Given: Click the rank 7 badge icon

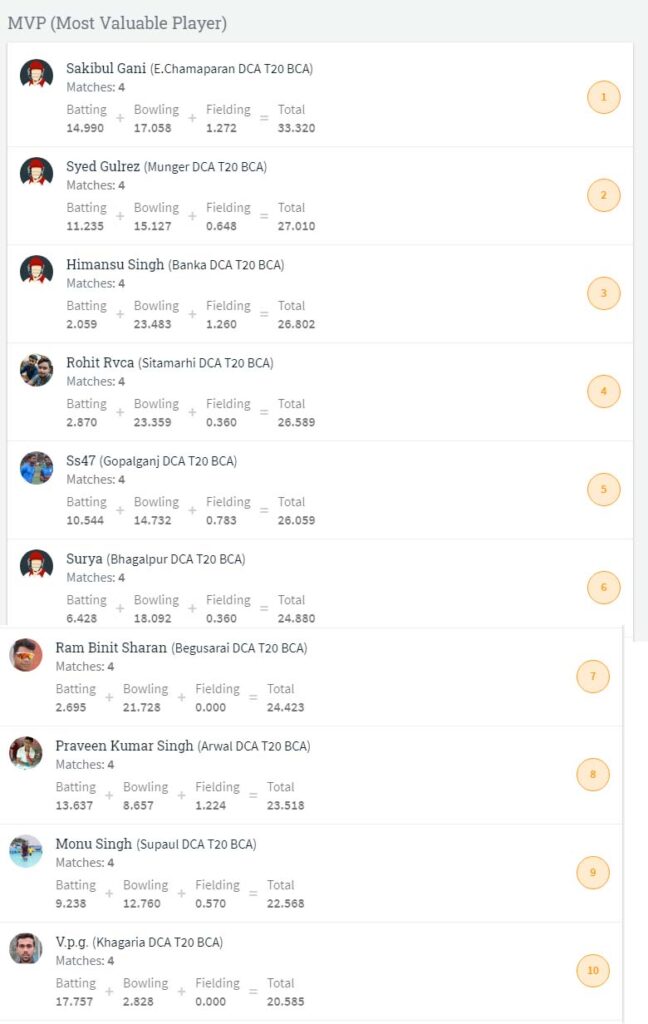Looking at the screenshot, I should click(592, 677).
